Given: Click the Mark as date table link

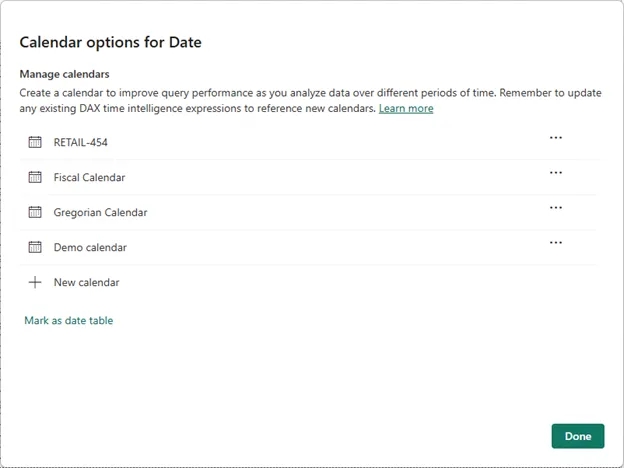Looking at the screenshot, I should [68, 320].
